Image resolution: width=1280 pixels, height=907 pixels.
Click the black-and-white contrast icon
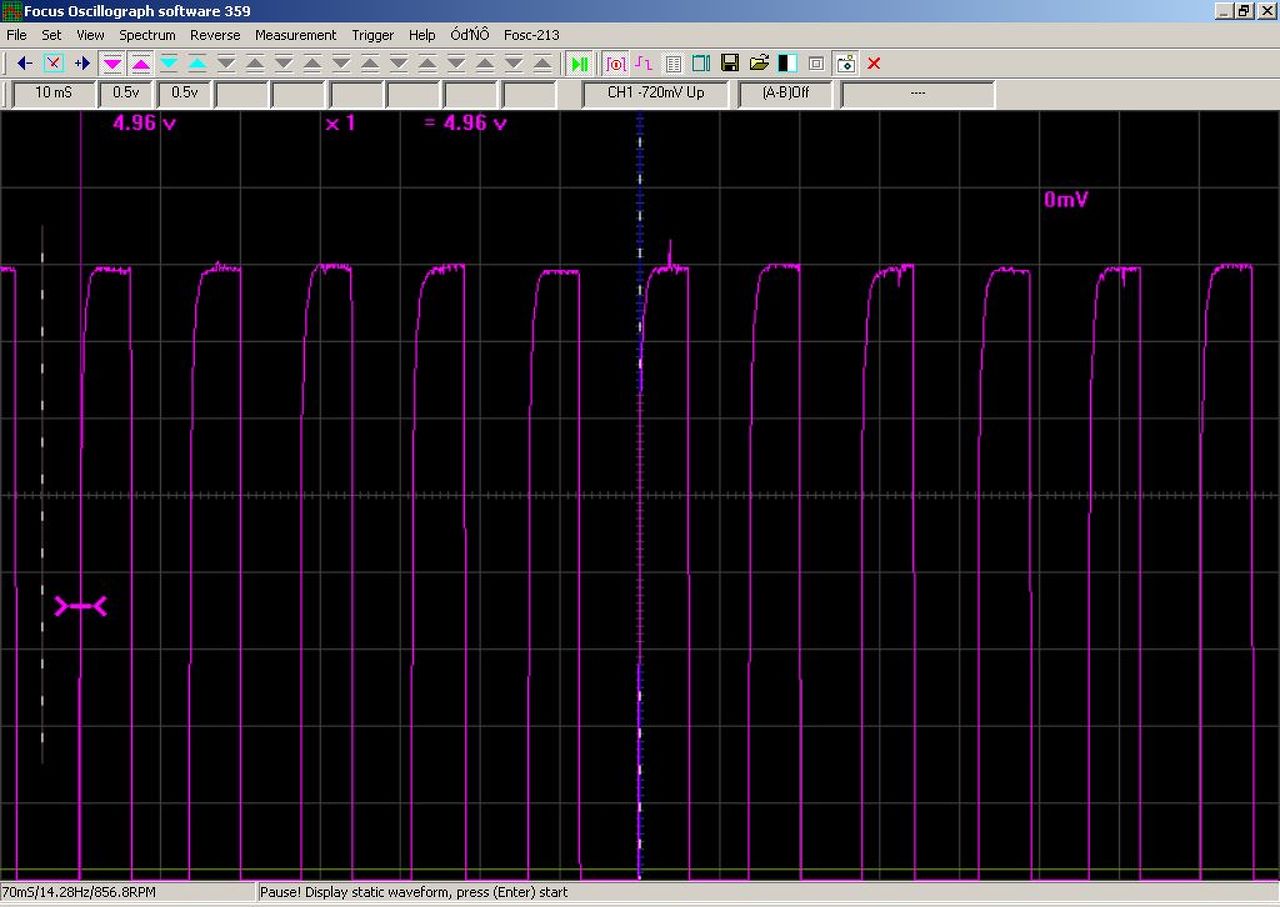[788, 64]
